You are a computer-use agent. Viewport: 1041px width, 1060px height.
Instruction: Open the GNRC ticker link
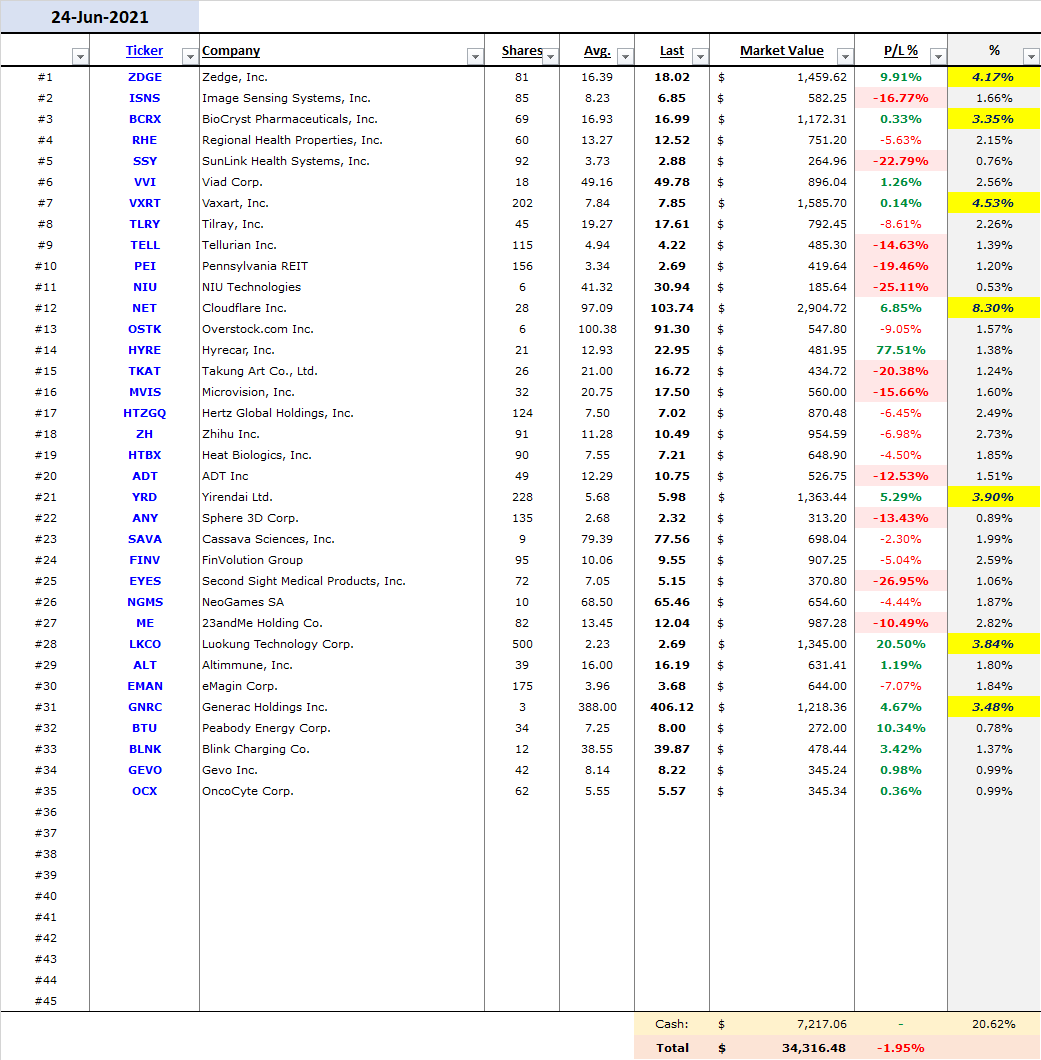click(x=145, y=707)
